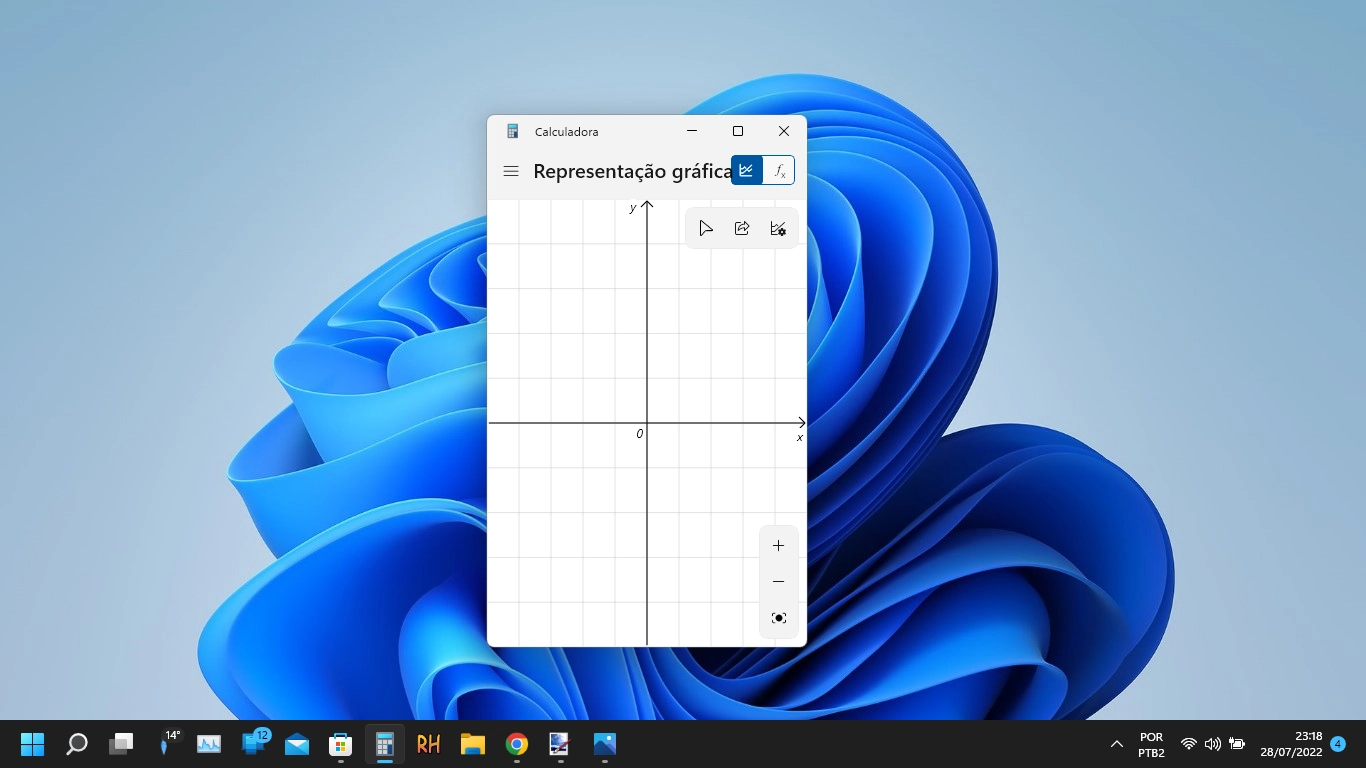This screenshot has height=768, width=1366.
Task: Open Wi-Fi network settings in the tray
Action: pos(1189,744)
